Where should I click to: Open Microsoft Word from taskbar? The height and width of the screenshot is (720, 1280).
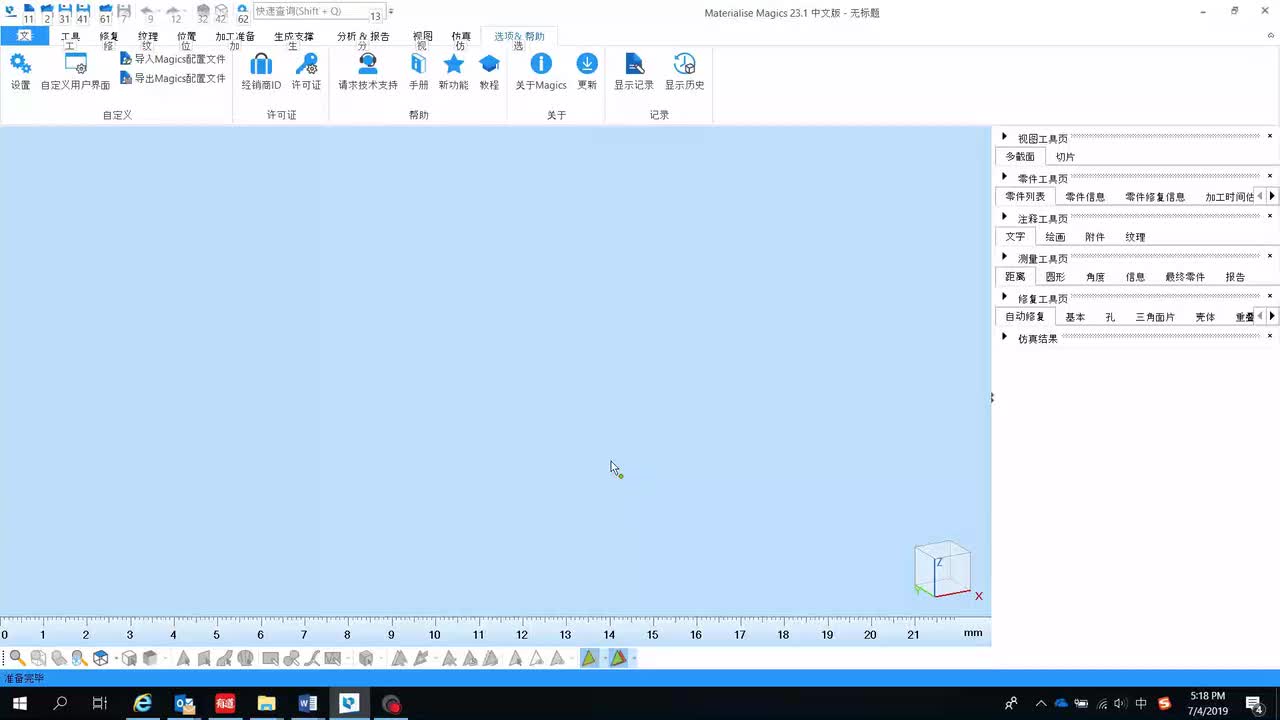[307, 703]
